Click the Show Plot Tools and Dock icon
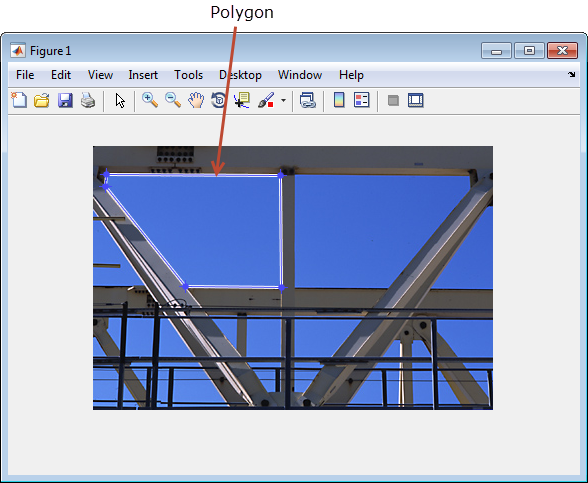This screenshot has width=588, height=483. (x=416, y=100)
